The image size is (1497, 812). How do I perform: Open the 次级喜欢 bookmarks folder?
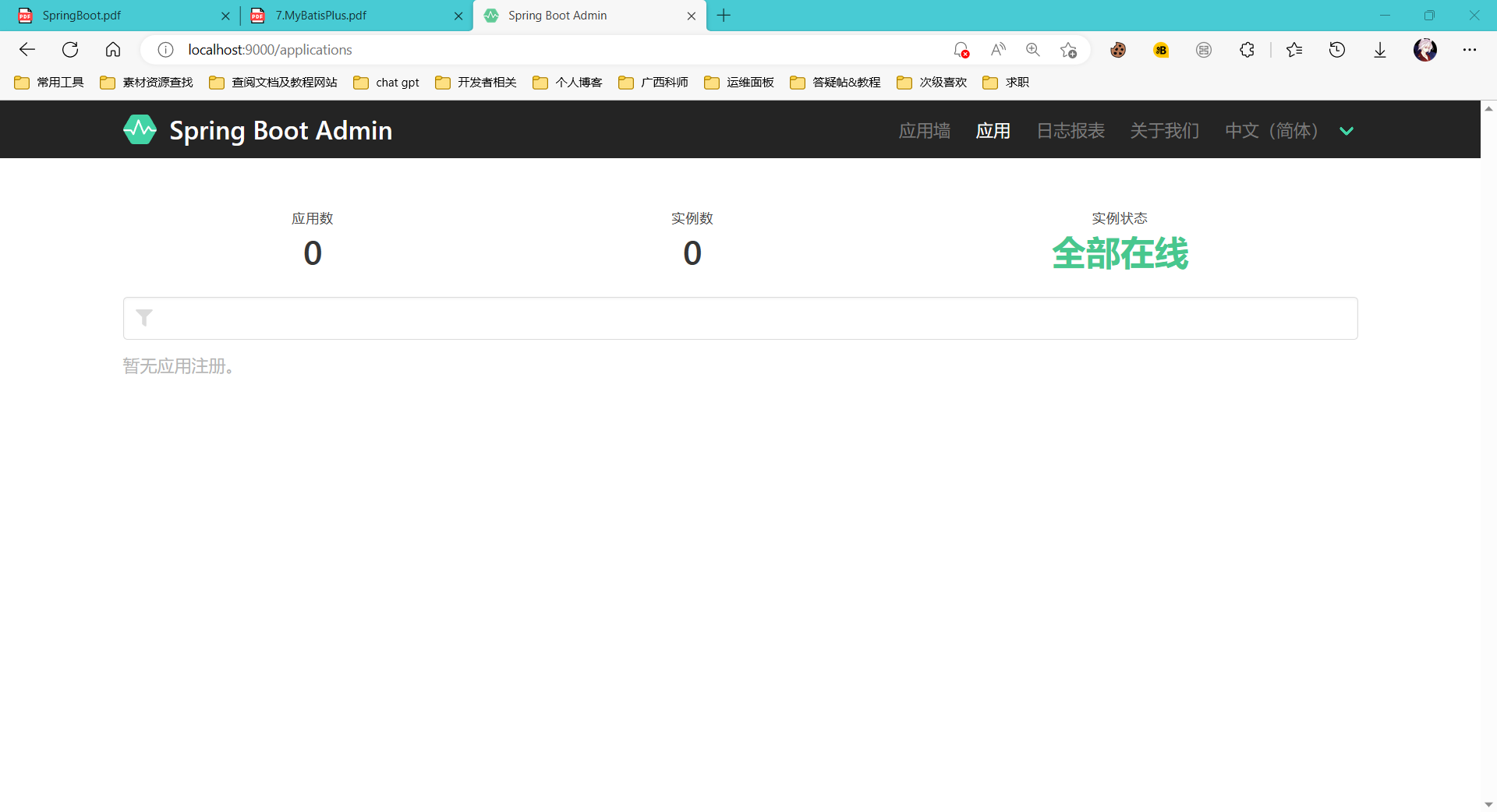pyautogui.click(x=932, y=83)
